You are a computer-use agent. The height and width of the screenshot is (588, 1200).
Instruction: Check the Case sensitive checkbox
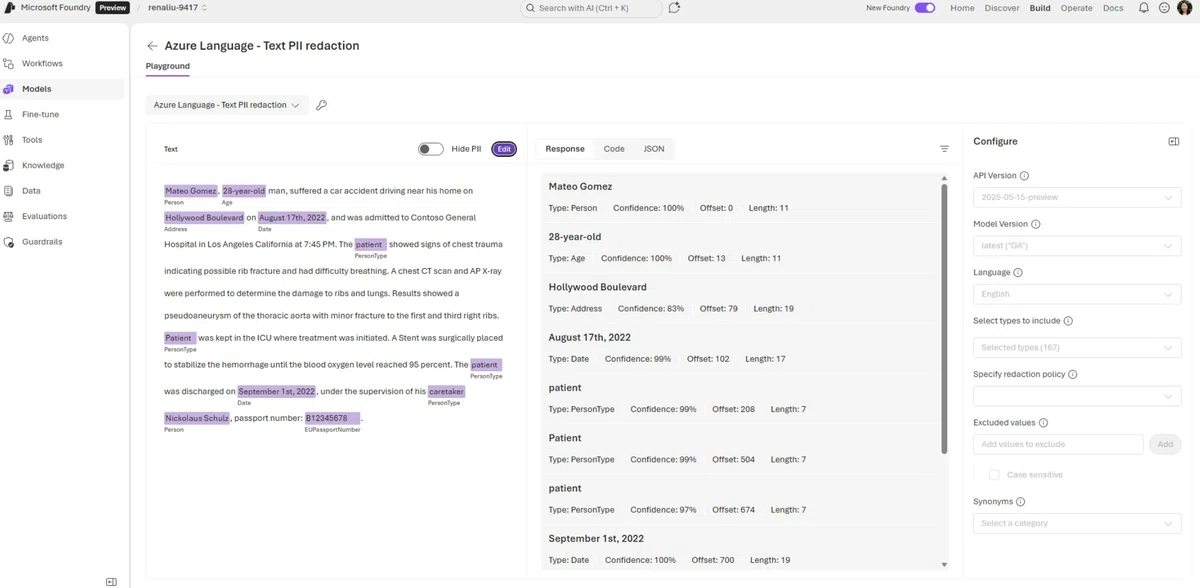(994, 475)
